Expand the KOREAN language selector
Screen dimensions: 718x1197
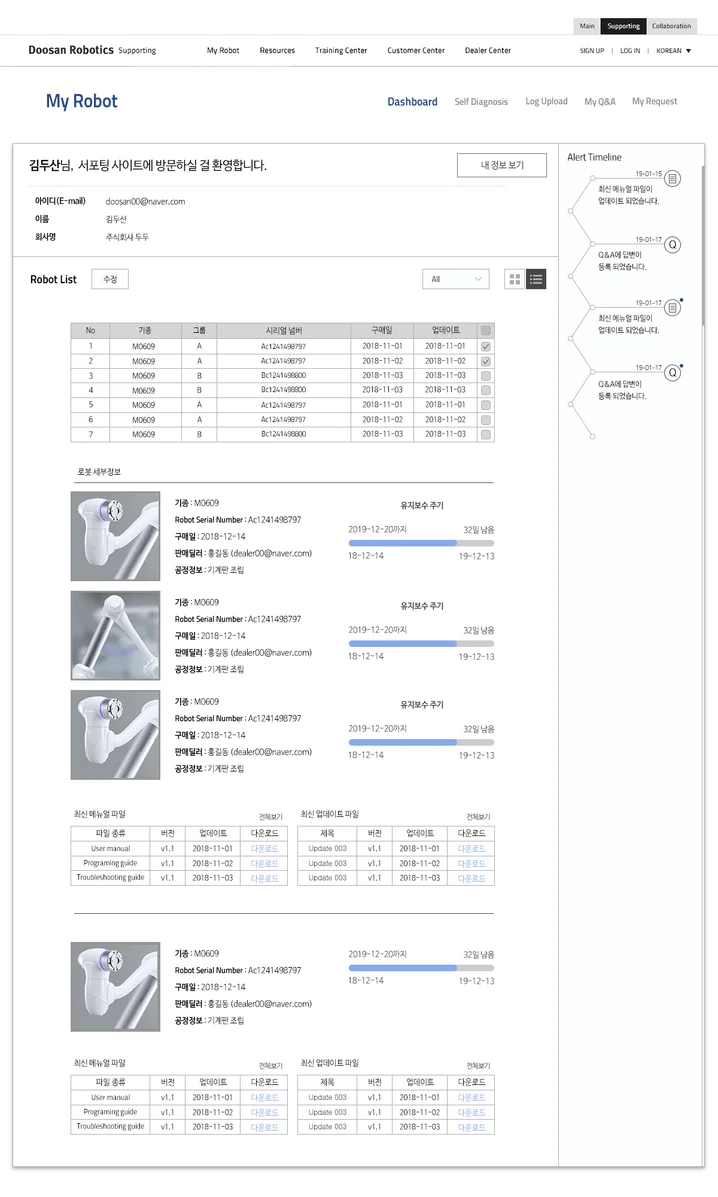673,51
